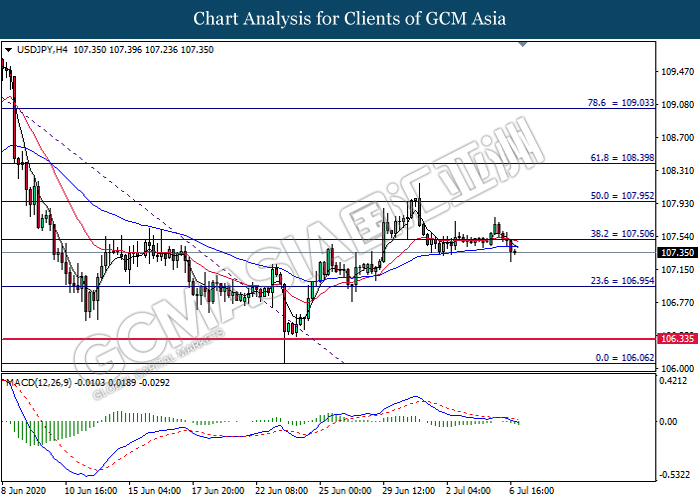This screenshot has height=500, width=700.
Task: Click the 2 Jul 04:00 time label
Action: [468, 491]
